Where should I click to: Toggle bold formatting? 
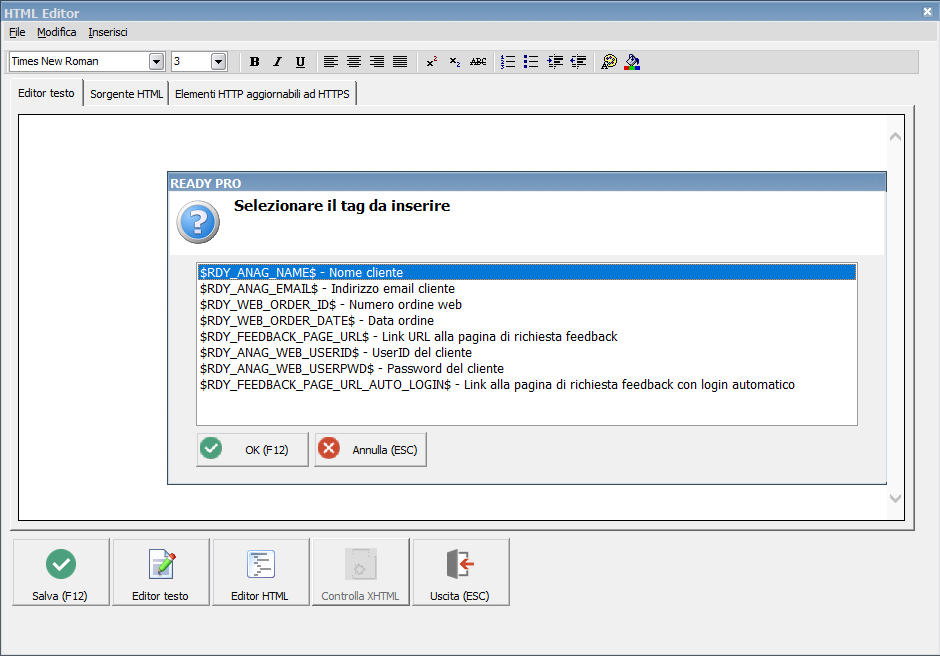(x=254, y=62)
